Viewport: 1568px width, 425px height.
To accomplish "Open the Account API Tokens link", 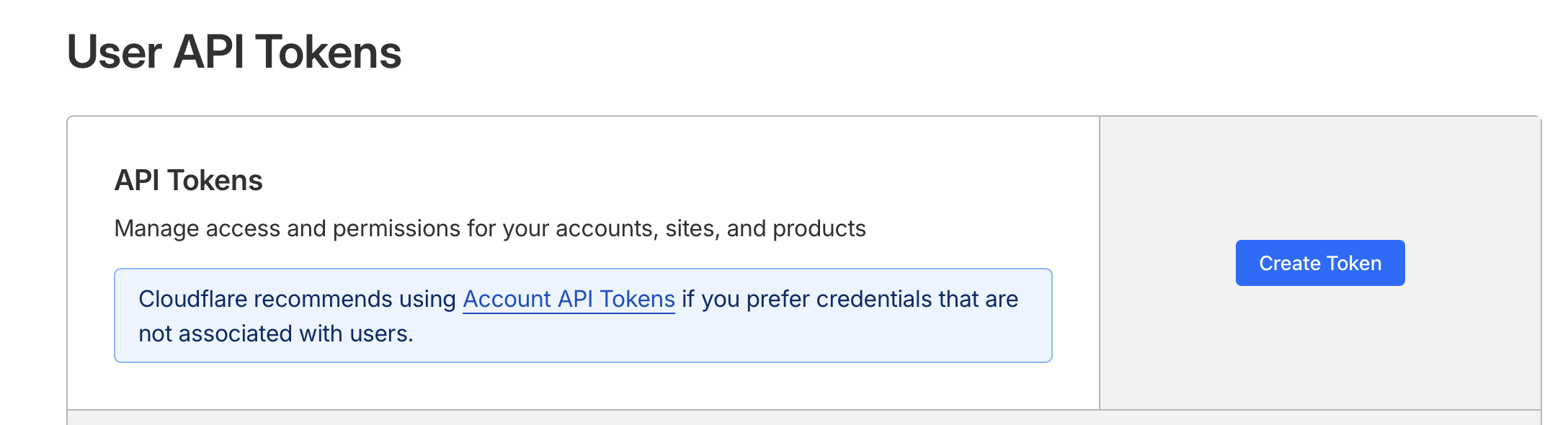I will coord(569,299).
